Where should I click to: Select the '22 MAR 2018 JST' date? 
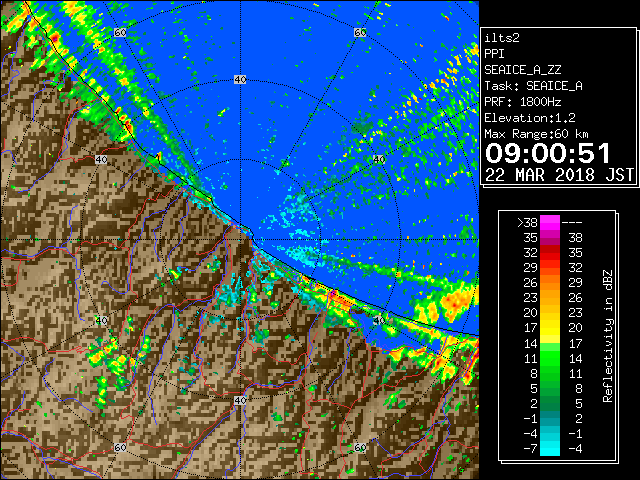[559, 175]
